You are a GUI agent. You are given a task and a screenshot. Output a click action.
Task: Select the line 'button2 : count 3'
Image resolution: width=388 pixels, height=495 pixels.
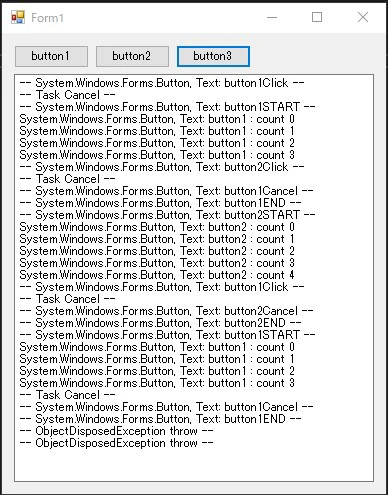(x=157, y=263)
